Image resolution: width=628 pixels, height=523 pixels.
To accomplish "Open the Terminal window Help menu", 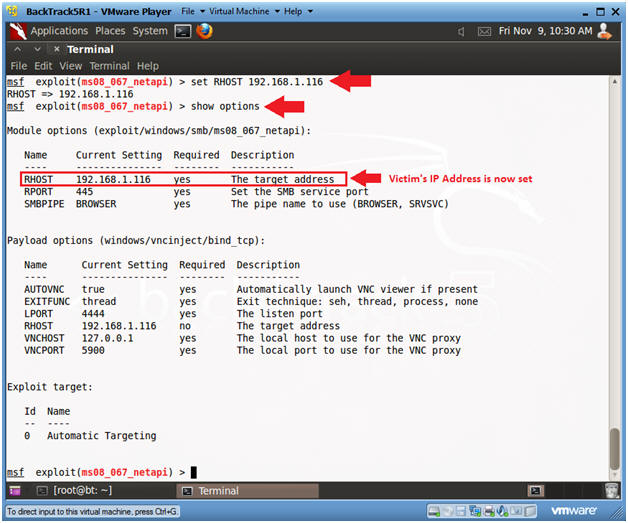I will 148,66.
